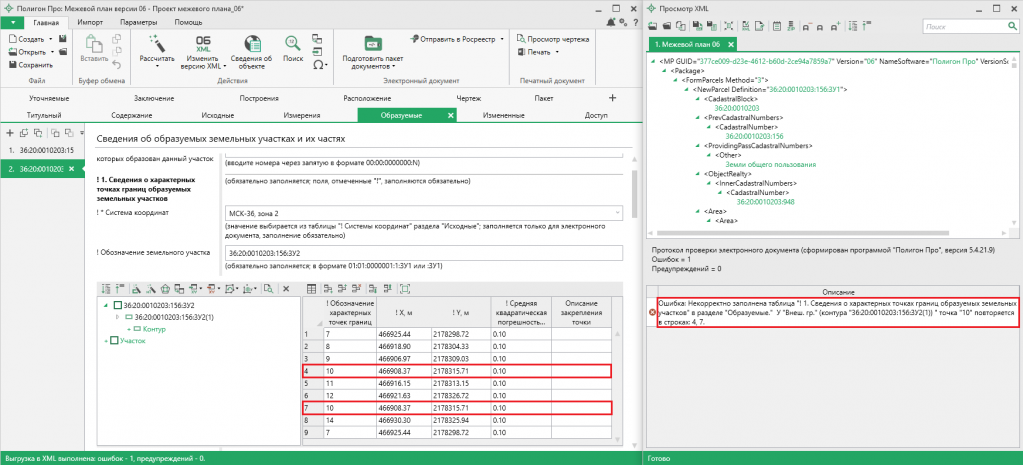Click Просмотр чертежа button
This screenshot has height=465, width=1023.
point(552,38)
